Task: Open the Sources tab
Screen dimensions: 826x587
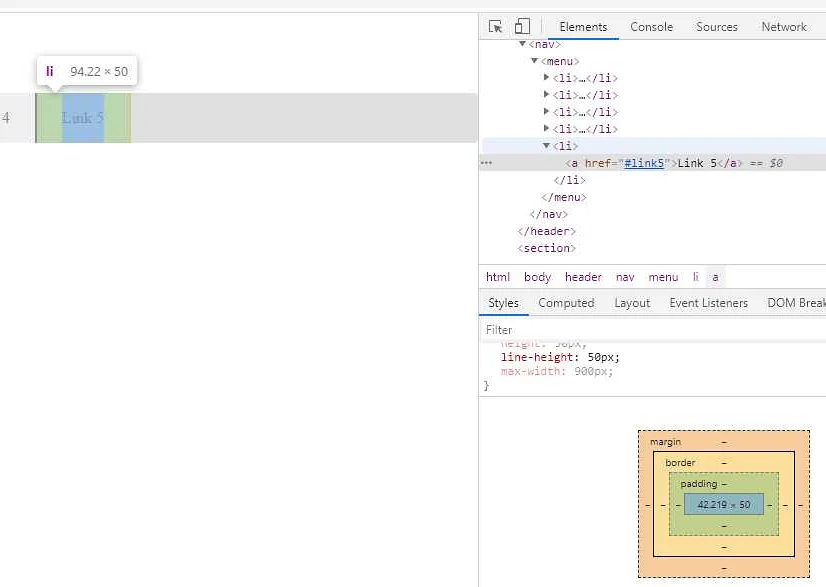Action: click(x=716, y=27)
